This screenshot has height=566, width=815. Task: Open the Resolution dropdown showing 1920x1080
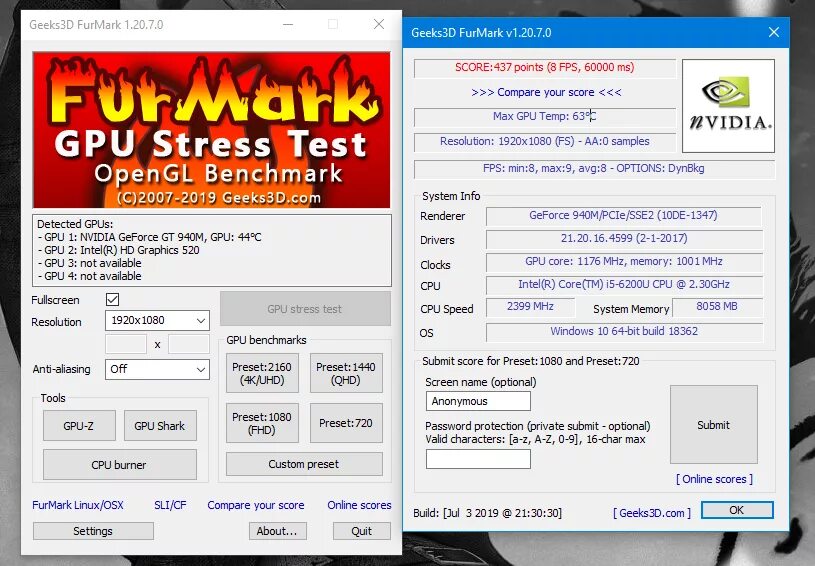pyautogui.click(x=157, y=321)
